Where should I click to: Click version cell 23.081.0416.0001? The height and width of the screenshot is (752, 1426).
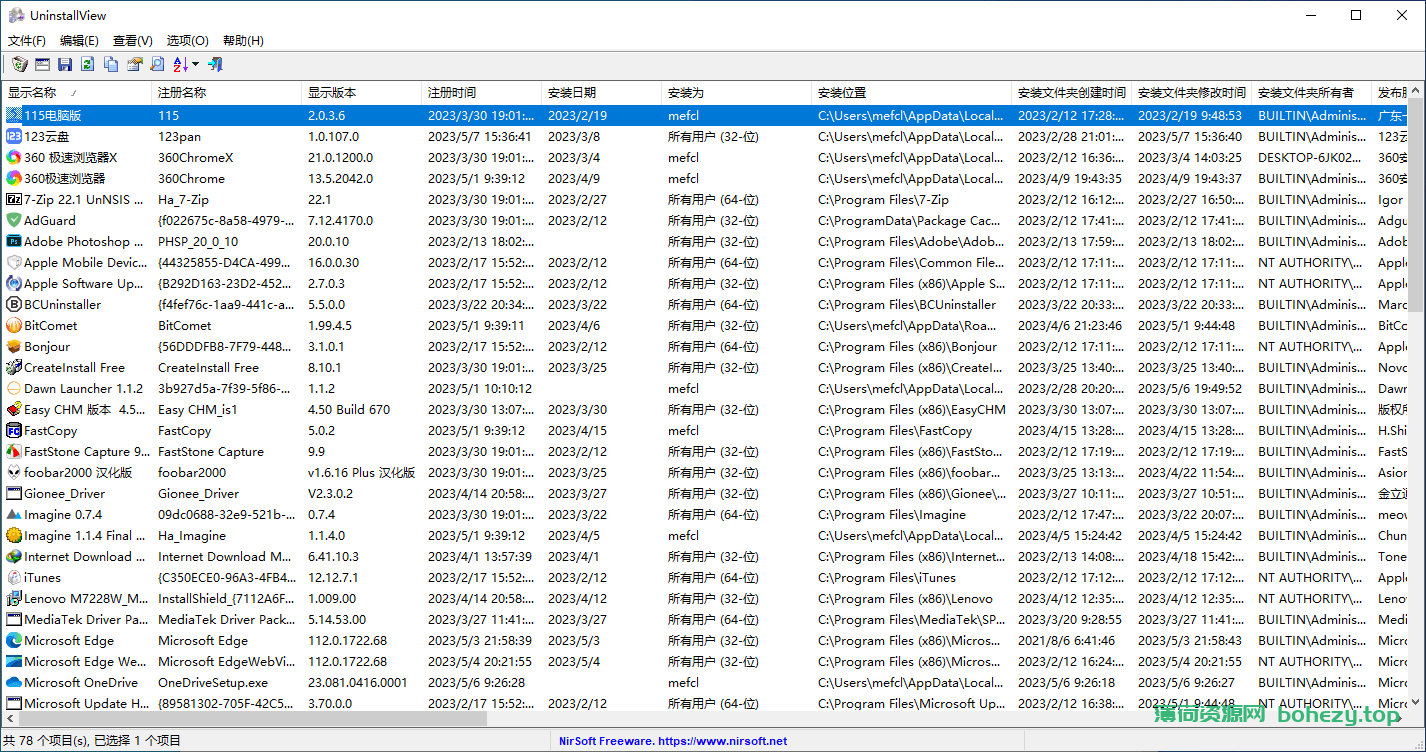tap(358, 682)
